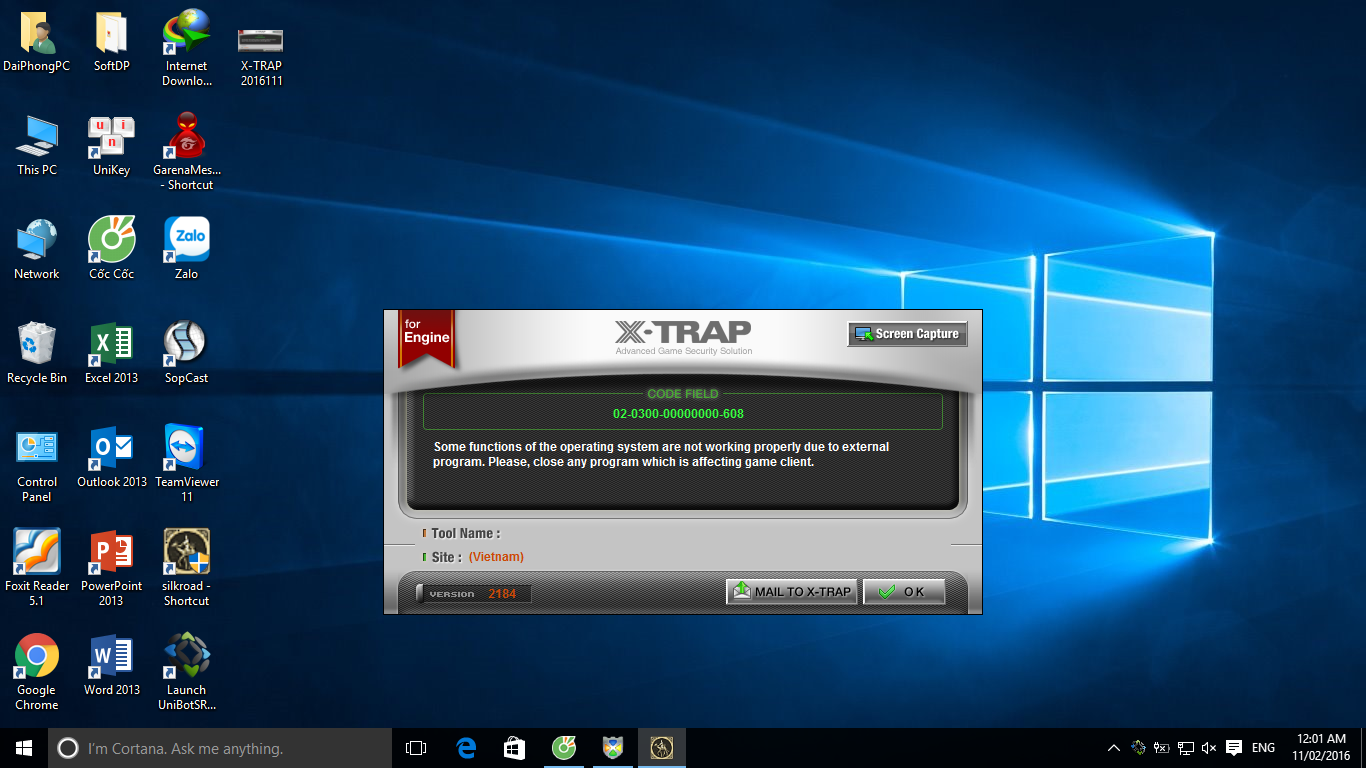Open Task View on the taskbar
The height and width of the screenshot is (768, 1366).
[416, 748]
